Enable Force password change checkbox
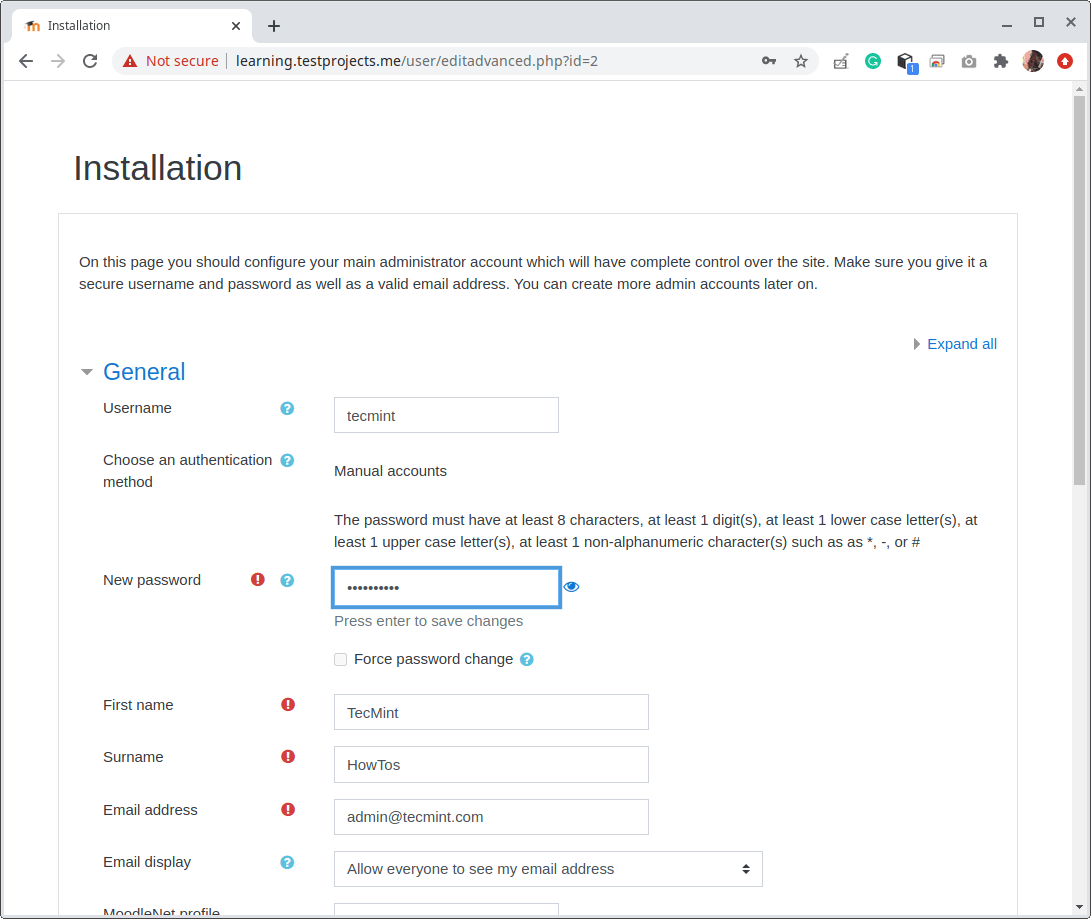The height and width of the screenshot is (919, 1091). tap(340, 659)
